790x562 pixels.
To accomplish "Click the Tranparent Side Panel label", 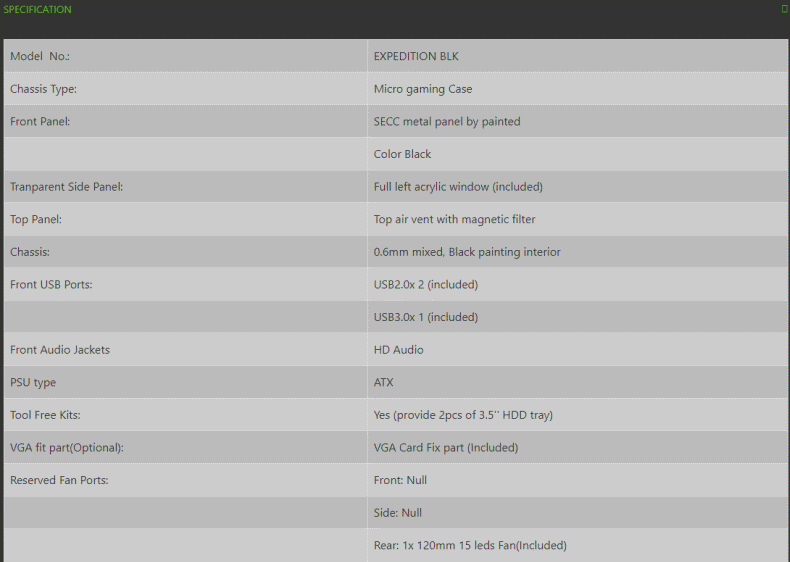I will pos(66,187).
